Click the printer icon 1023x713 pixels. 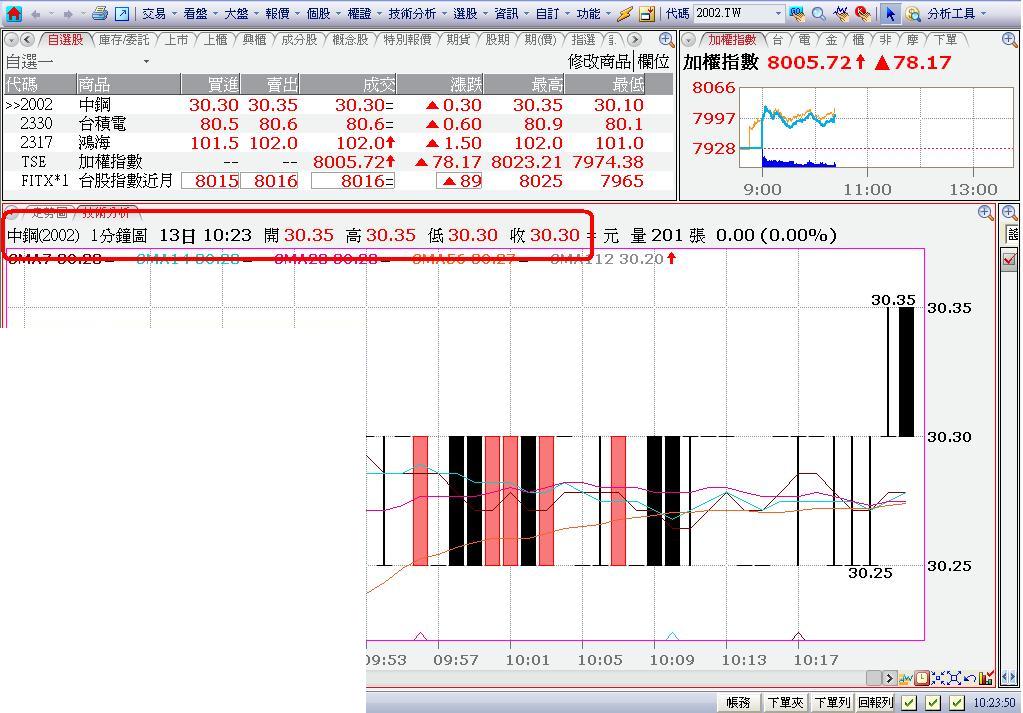tap(99, 13)
